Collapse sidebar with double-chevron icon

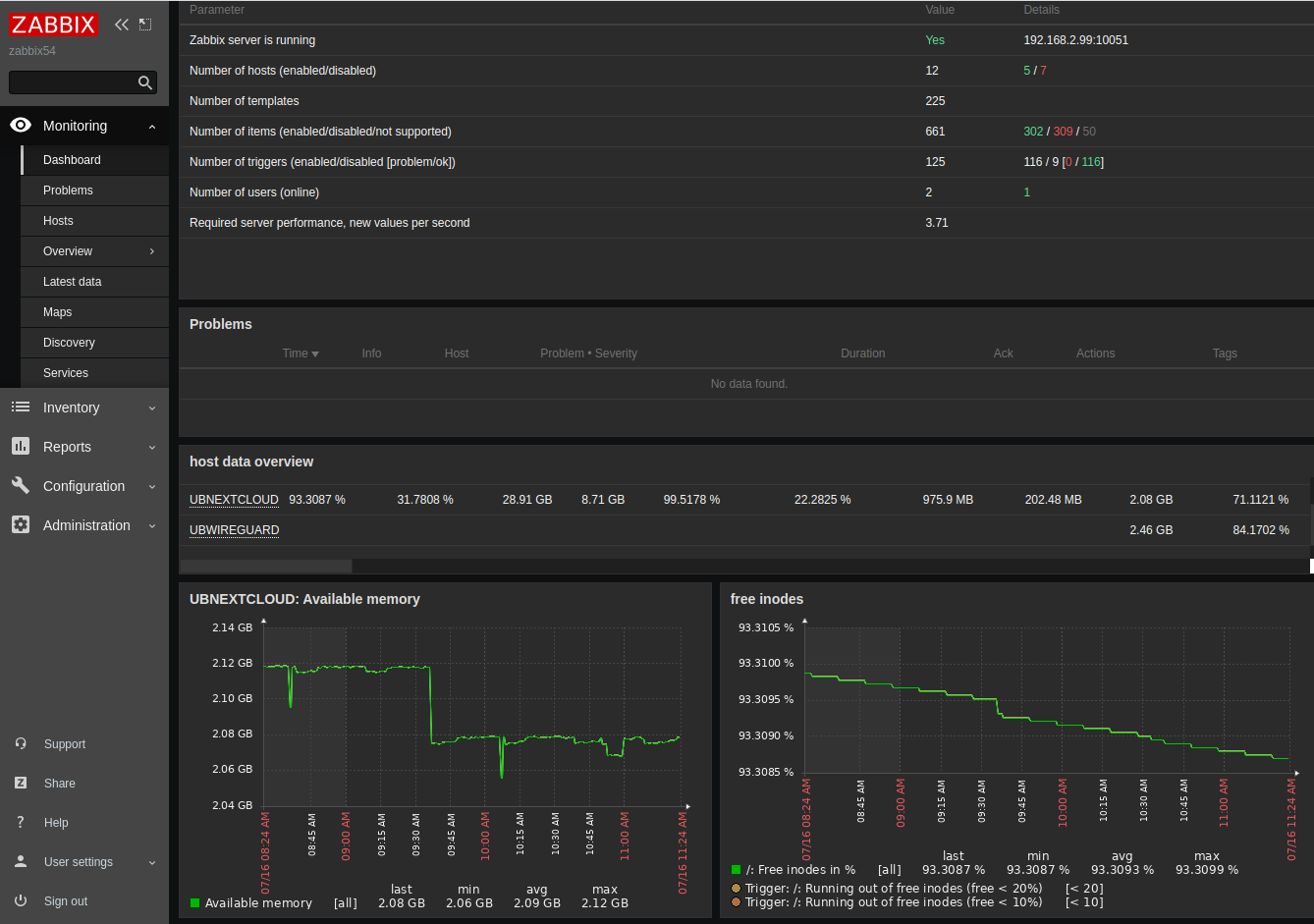pyautogui.click(x=122, y=25)
